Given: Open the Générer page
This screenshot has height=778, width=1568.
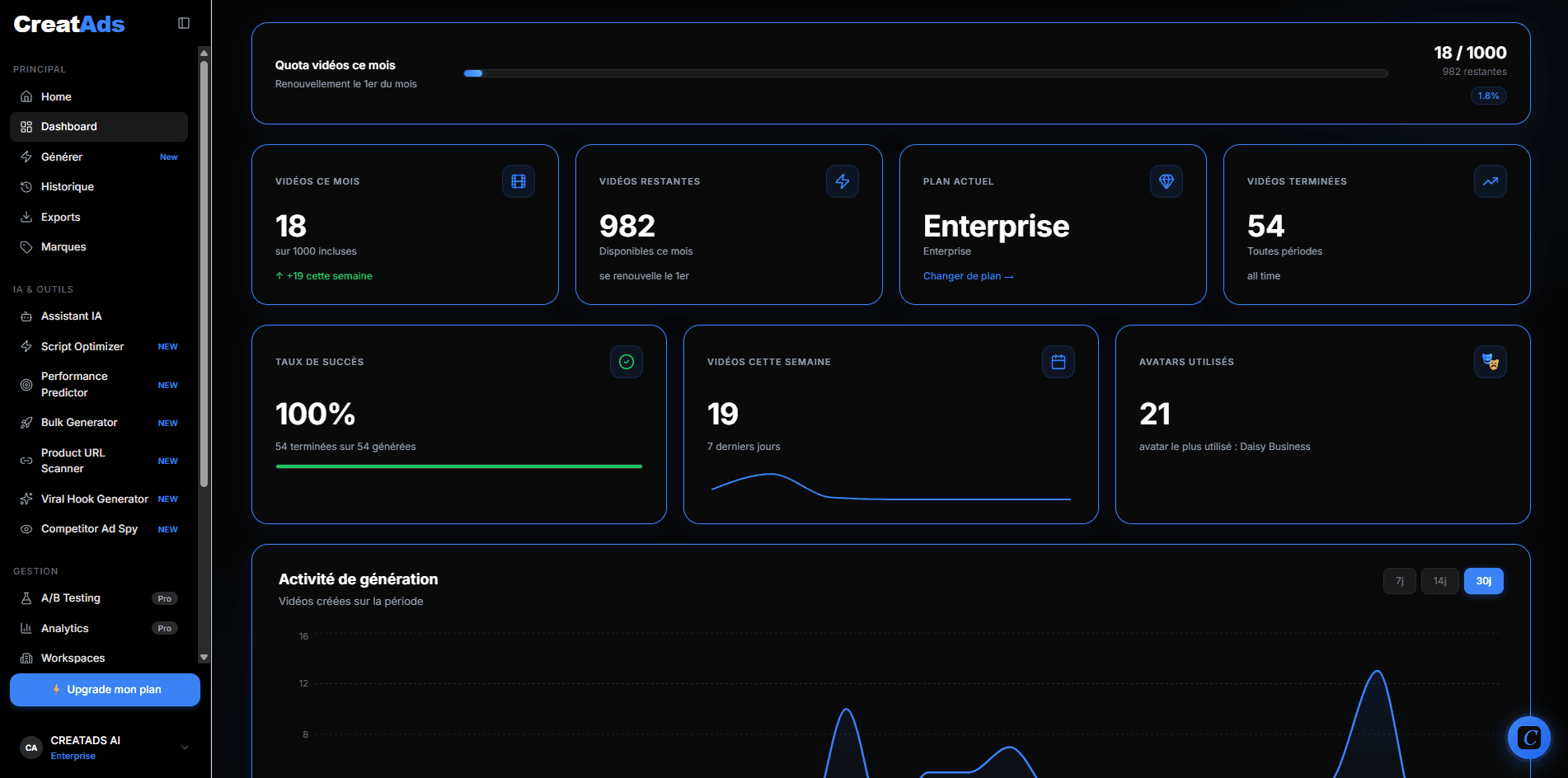Looking at the screenshot, I should [x=99, y=157].
